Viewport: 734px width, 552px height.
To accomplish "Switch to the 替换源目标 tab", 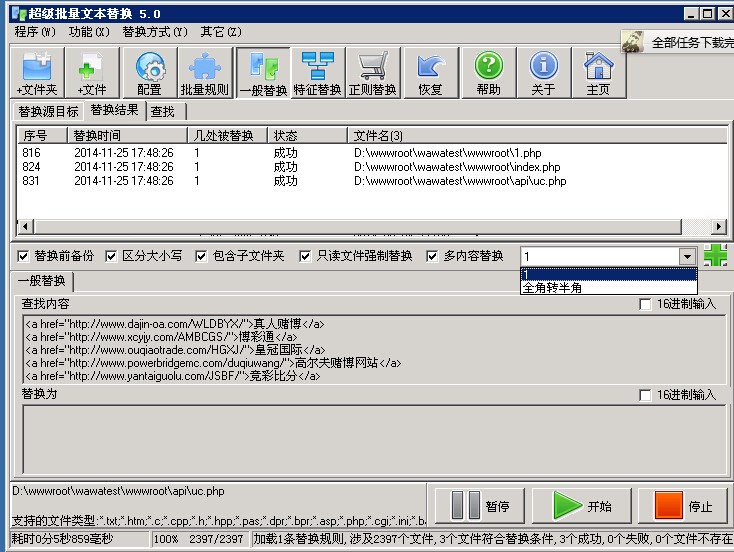I will tap(48, 112).
